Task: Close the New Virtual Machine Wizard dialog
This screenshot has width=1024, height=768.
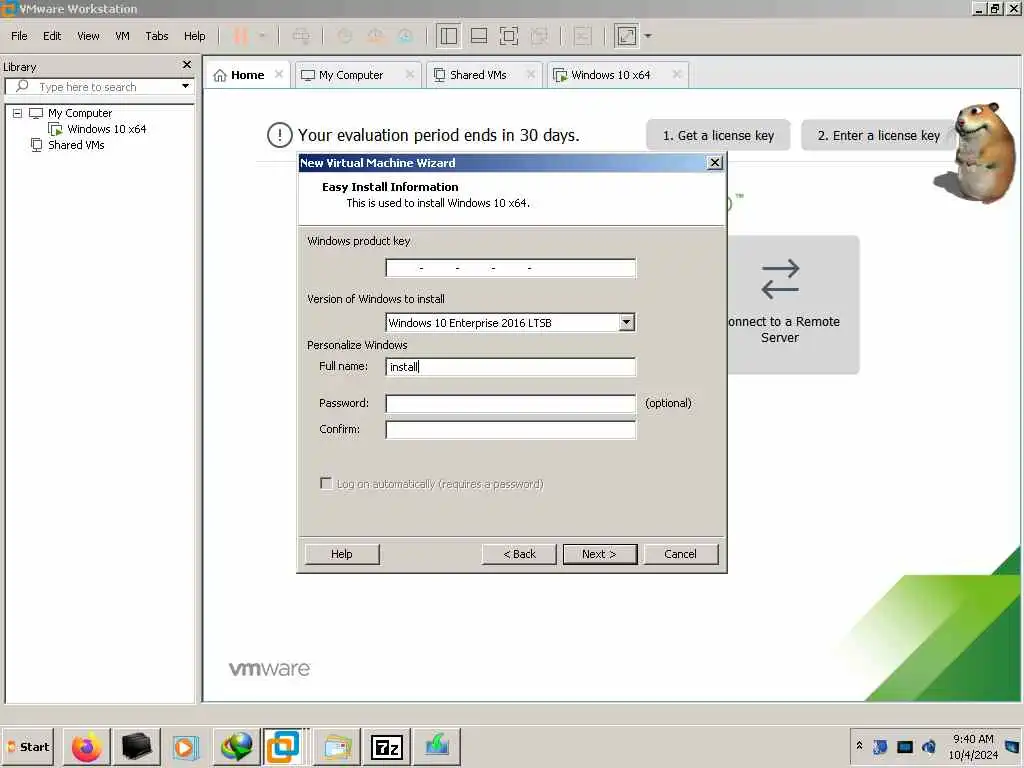Action: click(x=715, y=163)
